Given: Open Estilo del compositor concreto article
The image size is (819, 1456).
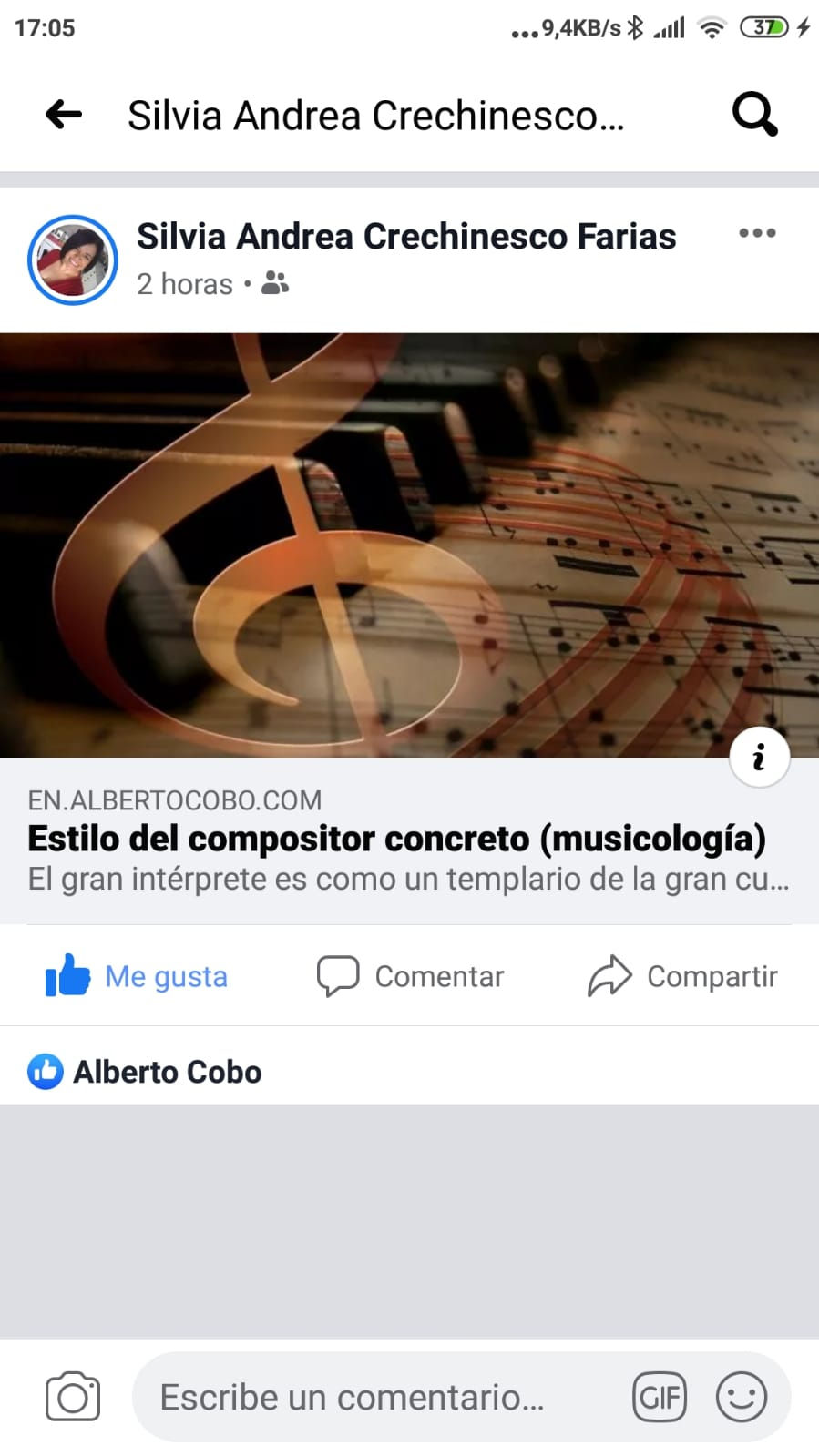Looking at the screenshot, I should [396, 839].
